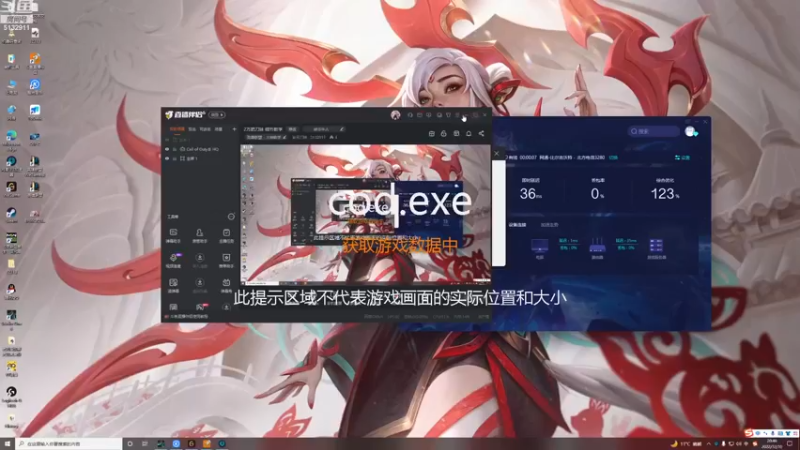Switch to the second scene tab
The width and height of the screenshot is (800, 450).
[192, 130]
